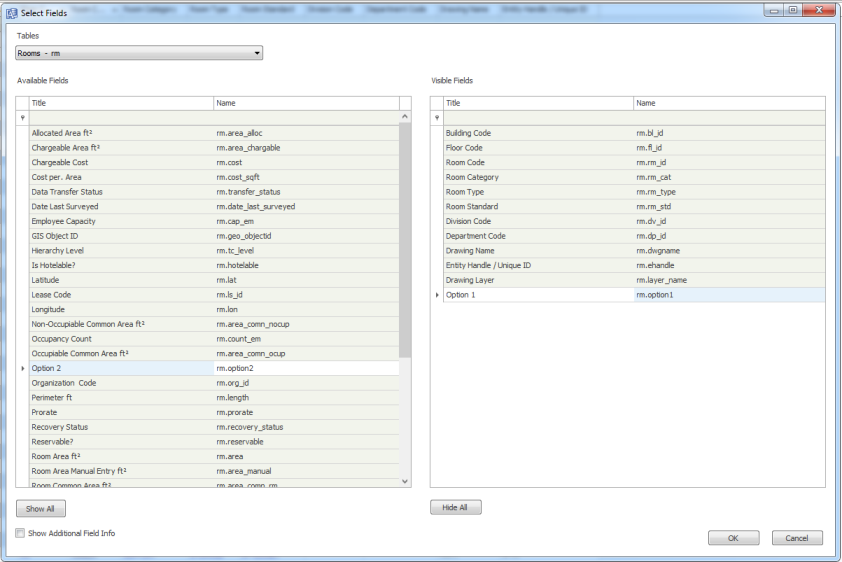Maximize the Select Fields dialog window
The height and width of the screenshot is (562, 842).
[x=792, y=10]
